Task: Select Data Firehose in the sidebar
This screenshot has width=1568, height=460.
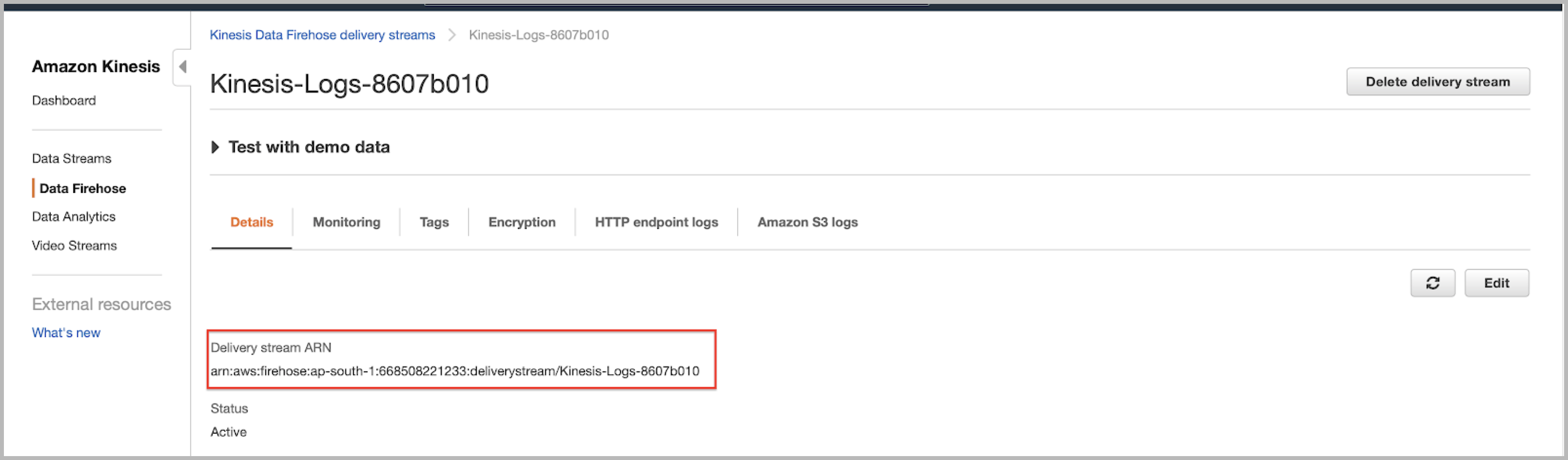Action: 82,189
